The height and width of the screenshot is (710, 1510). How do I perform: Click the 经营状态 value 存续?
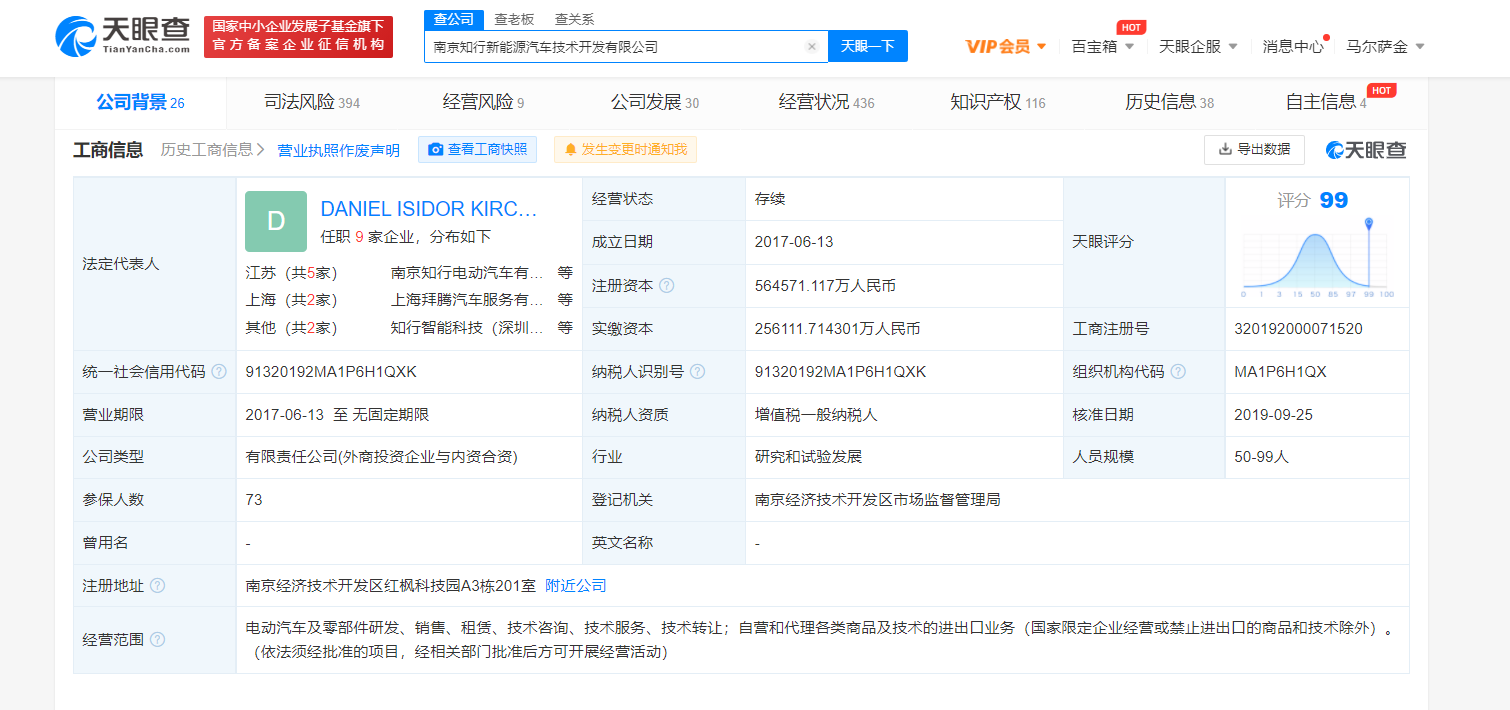[x=770, y=199]
